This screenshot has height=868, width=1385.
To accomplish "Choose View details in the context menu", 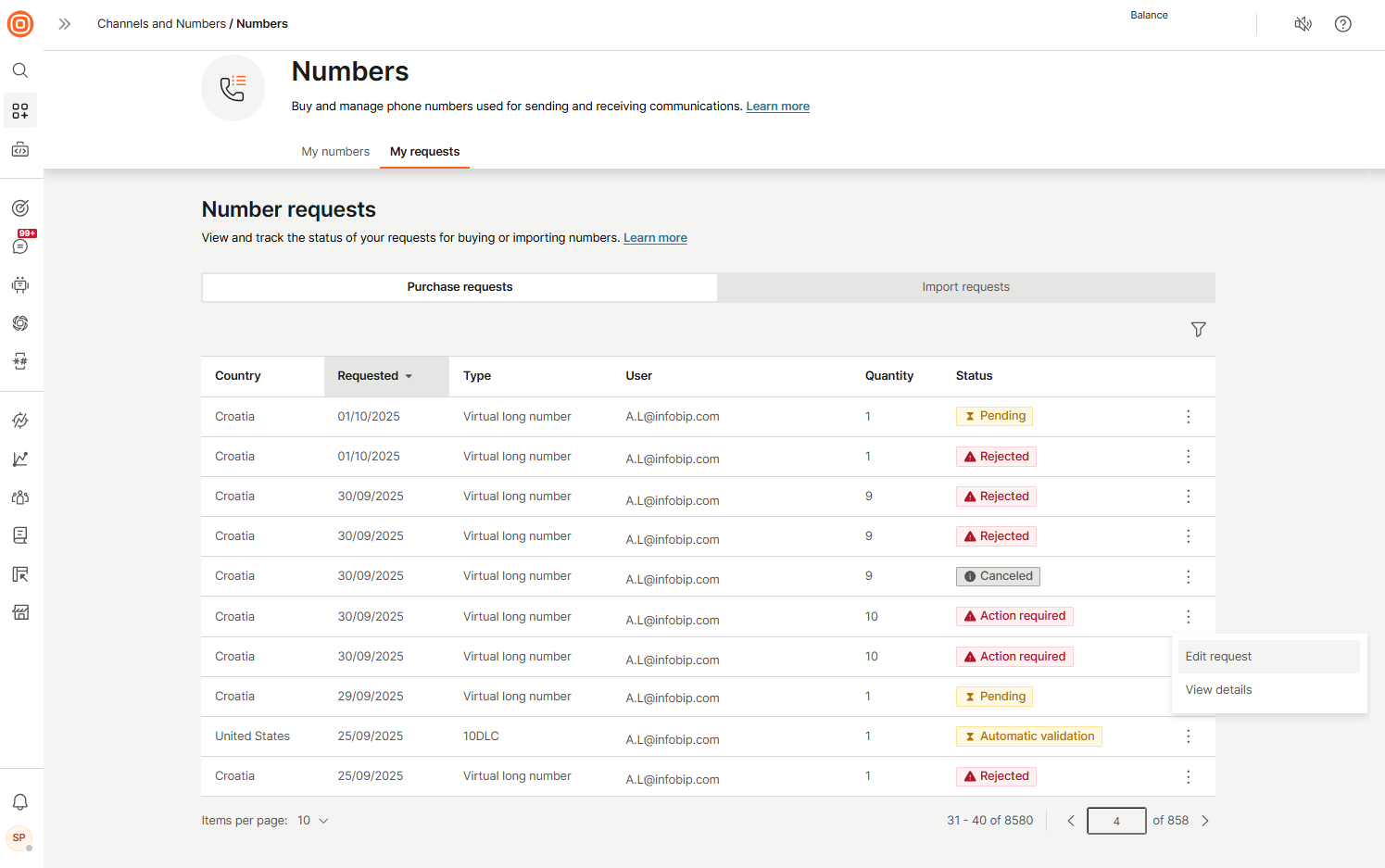I will coord(1218,690).
